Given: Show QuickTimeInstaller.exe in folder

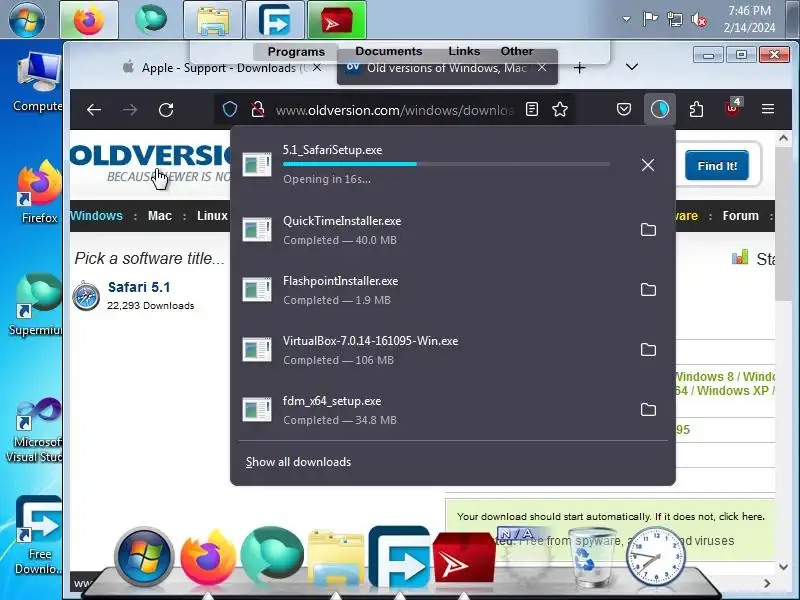Looking at the screenshot, I should click(648, 230).
